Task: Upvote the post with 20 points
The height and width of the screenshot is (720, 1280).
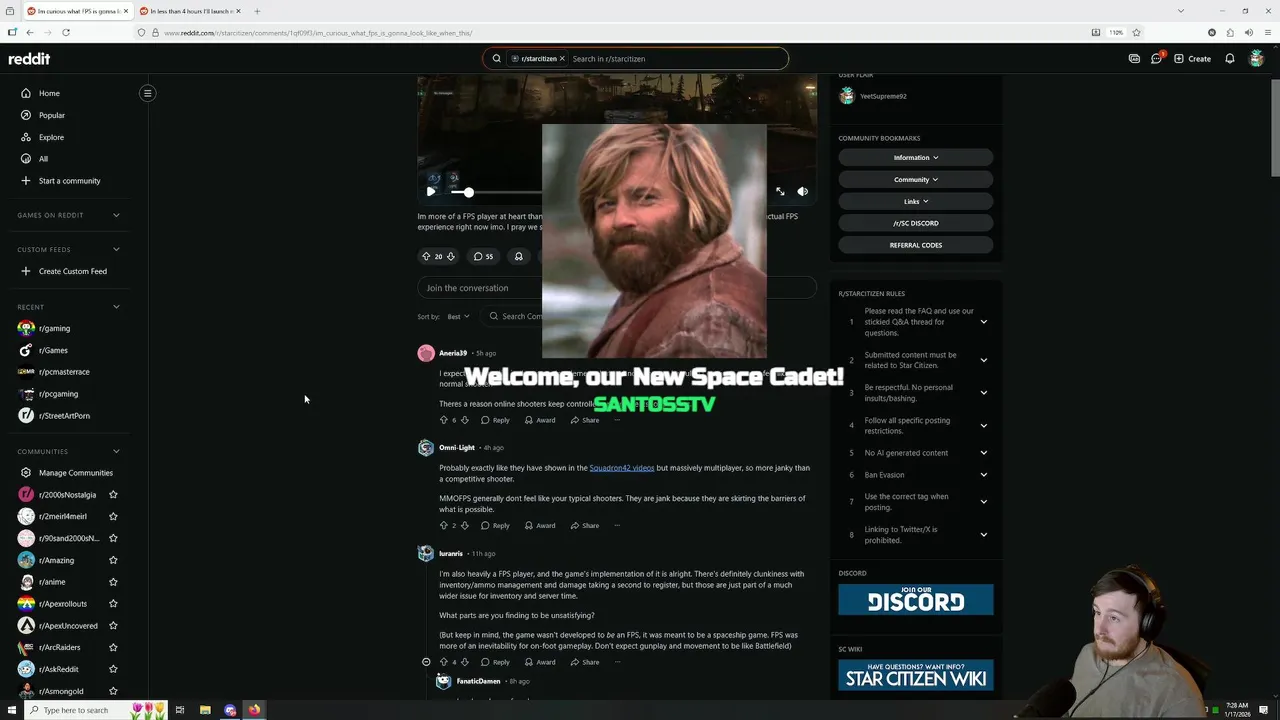Action: 426,256
